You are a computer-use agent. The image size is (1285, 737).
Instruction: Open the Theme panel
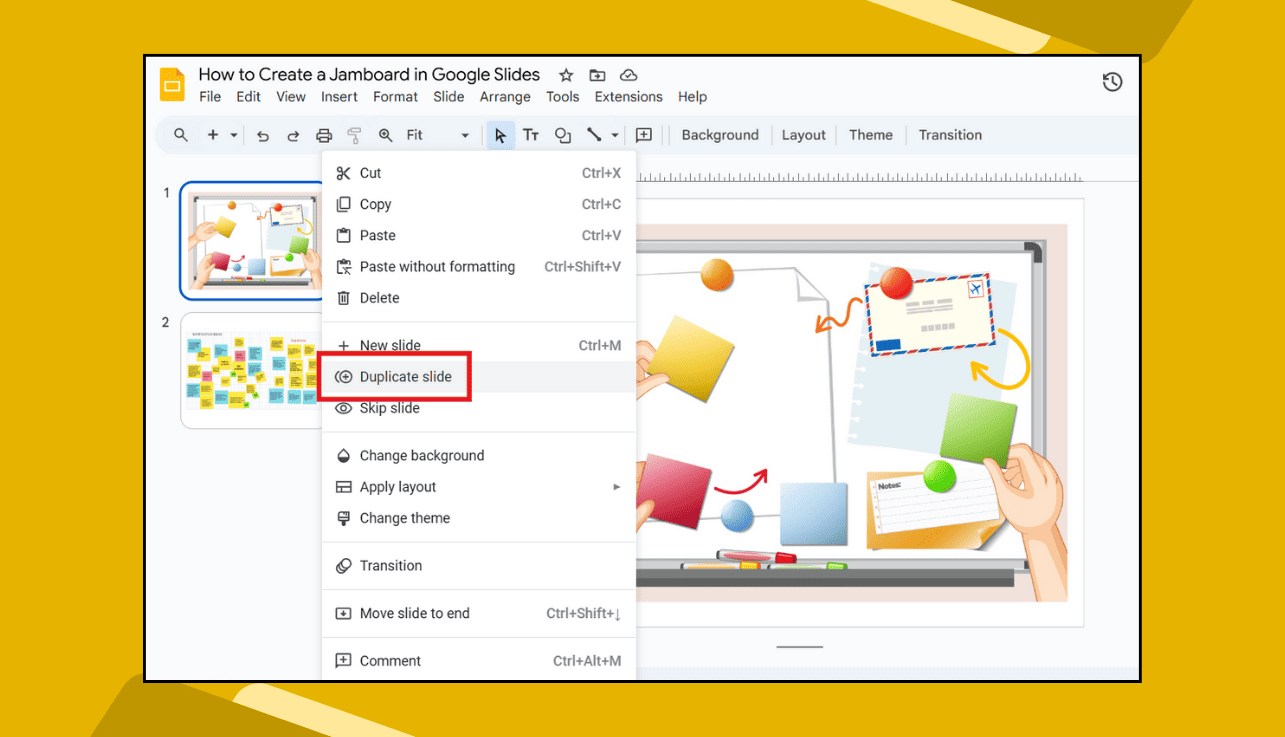tap(870, 135)
